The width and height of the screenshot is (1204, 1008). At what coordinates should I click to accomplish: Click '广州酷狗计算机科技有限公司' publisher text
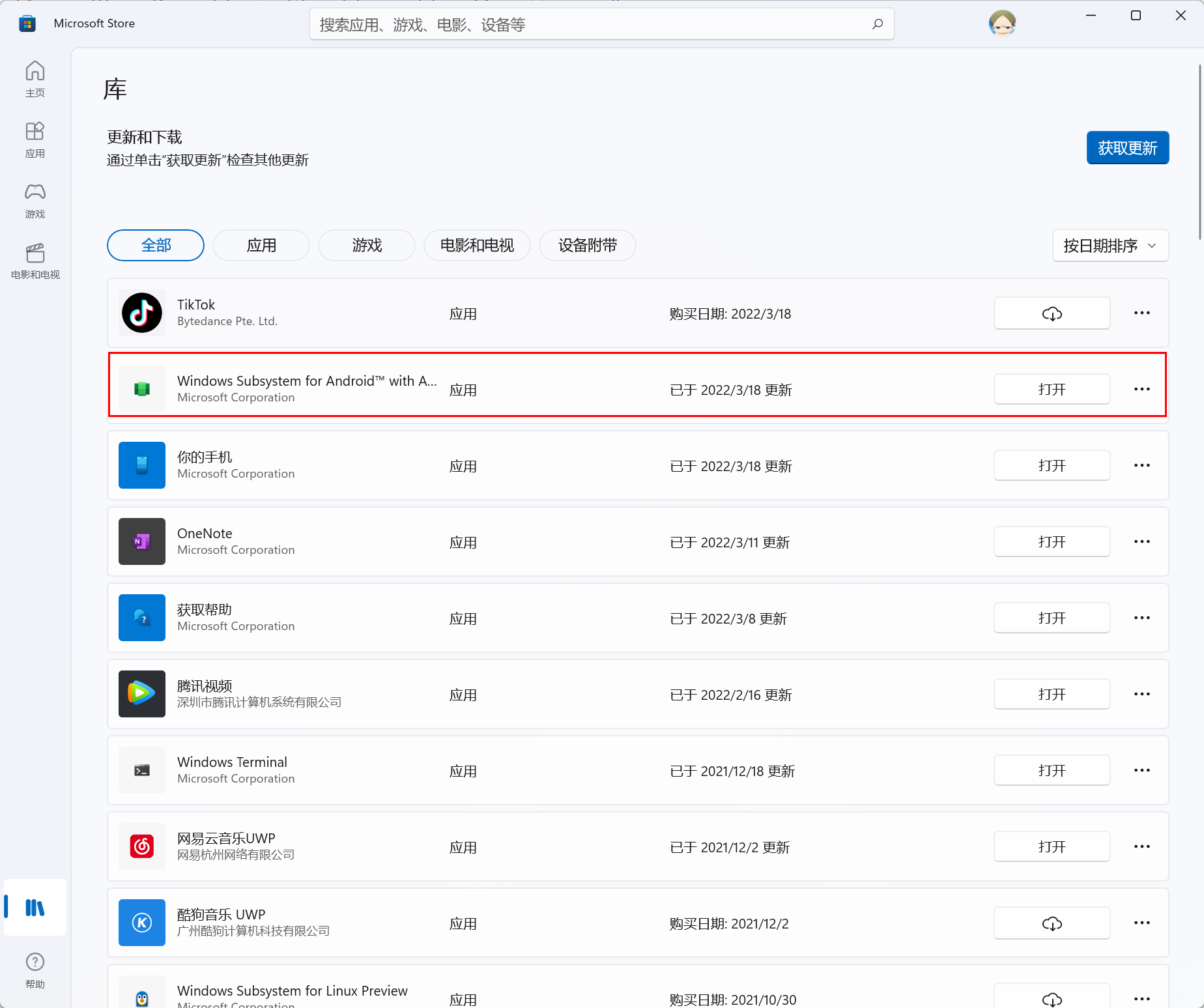coord(253,931)
